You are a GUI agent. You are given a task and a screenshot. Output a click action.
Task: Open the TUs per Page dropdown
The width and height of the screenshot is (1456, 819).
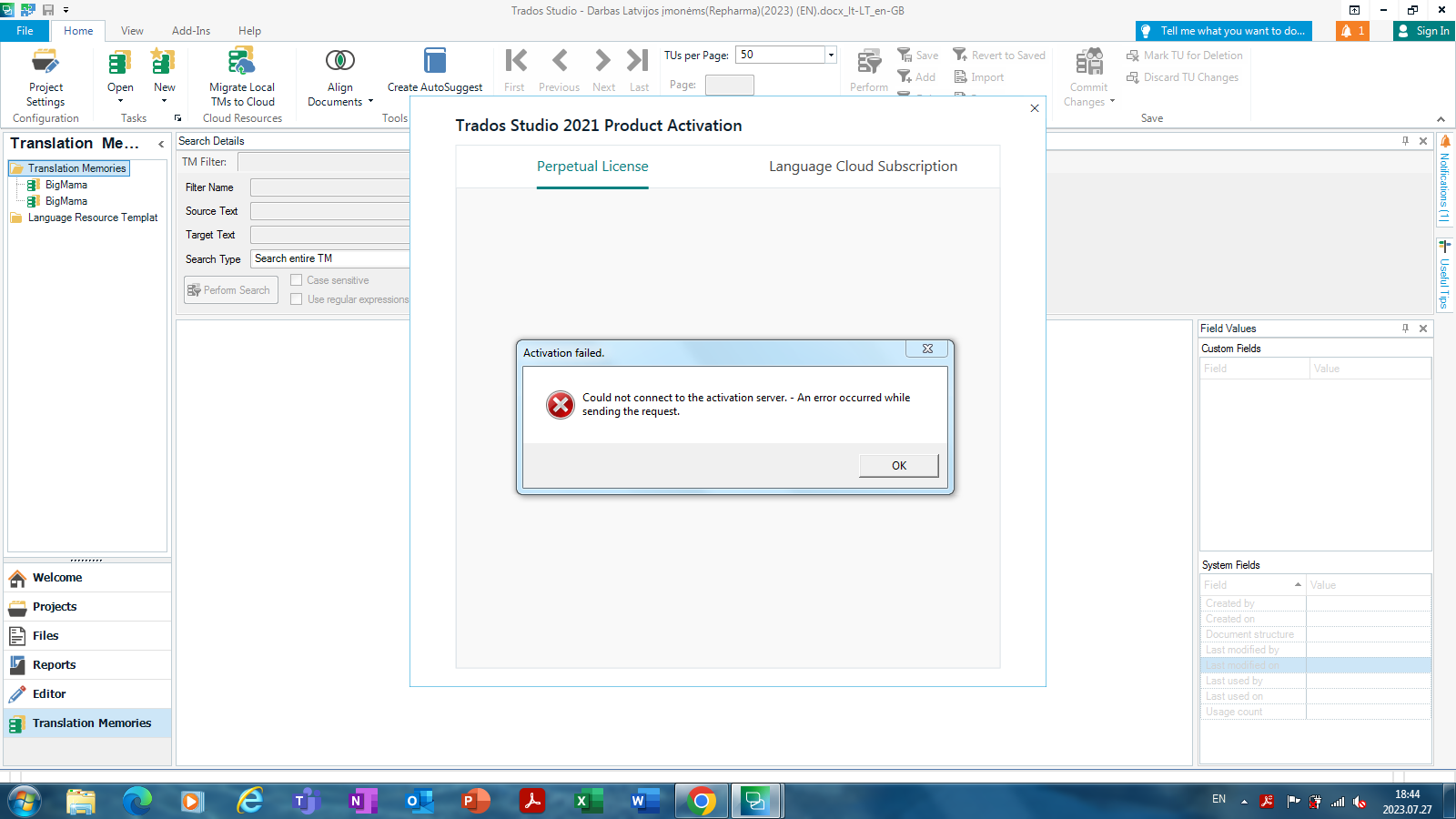tap(829, 55)
